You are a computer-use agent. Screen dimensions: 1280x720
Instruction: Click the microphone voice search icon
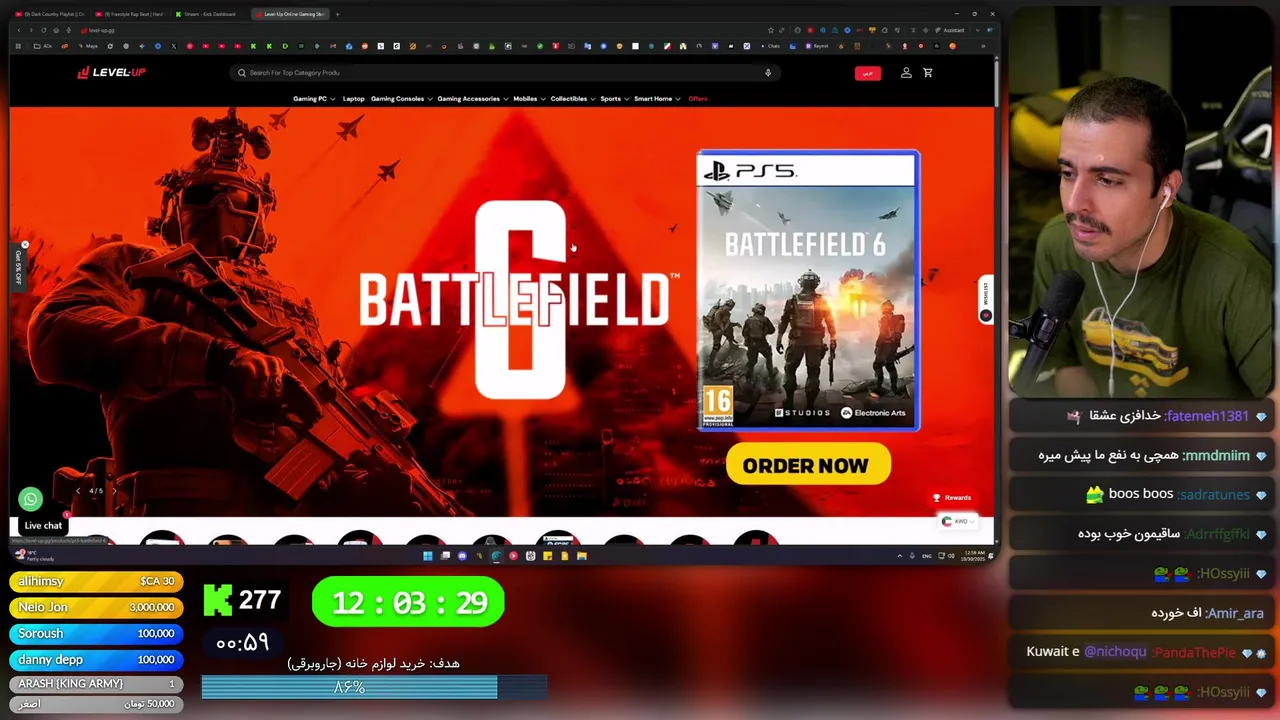pyautogui.click(x=768, y=72)
